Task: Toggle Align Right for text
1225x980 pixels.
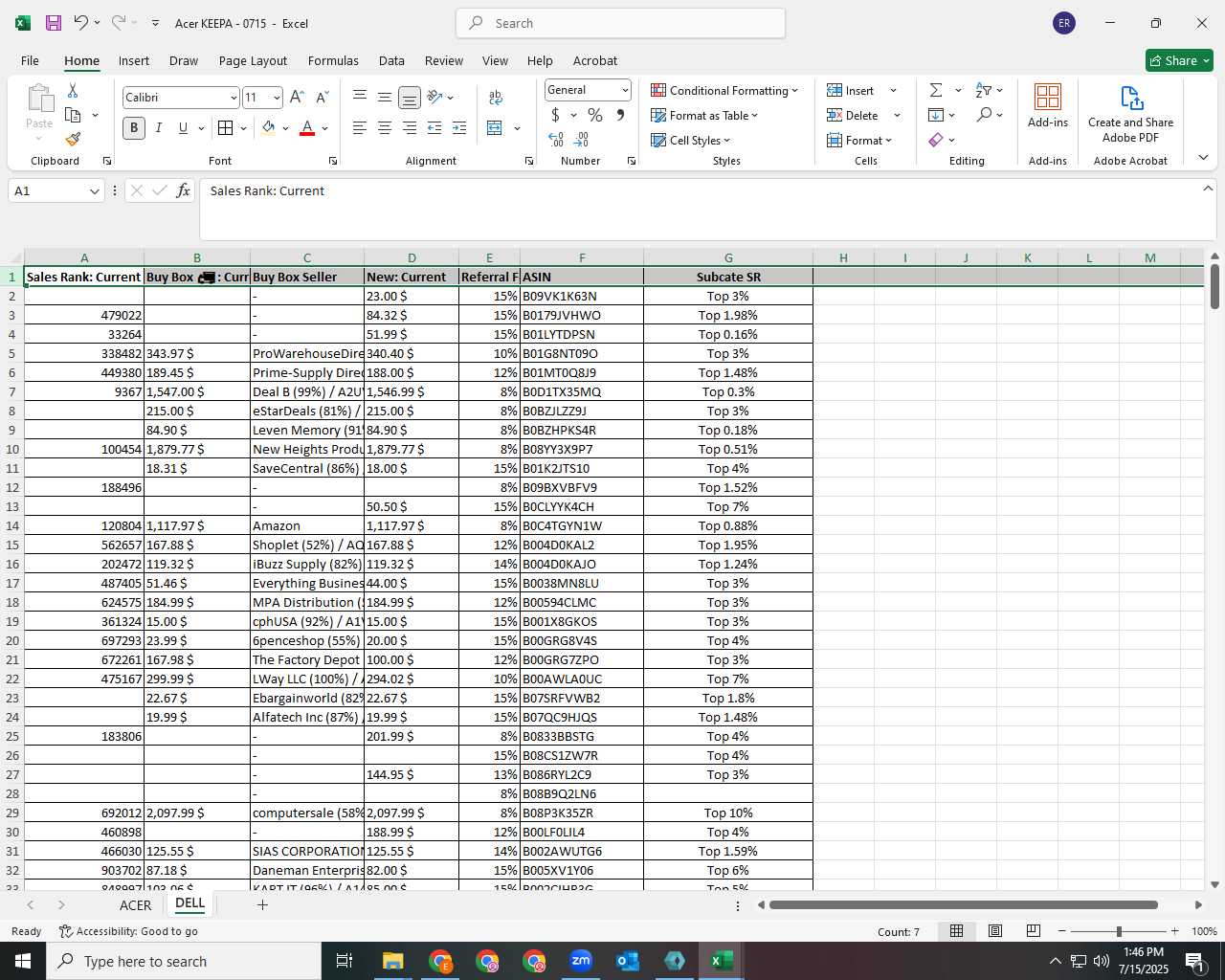Action: pyautogui.click(x=410, y=128)
